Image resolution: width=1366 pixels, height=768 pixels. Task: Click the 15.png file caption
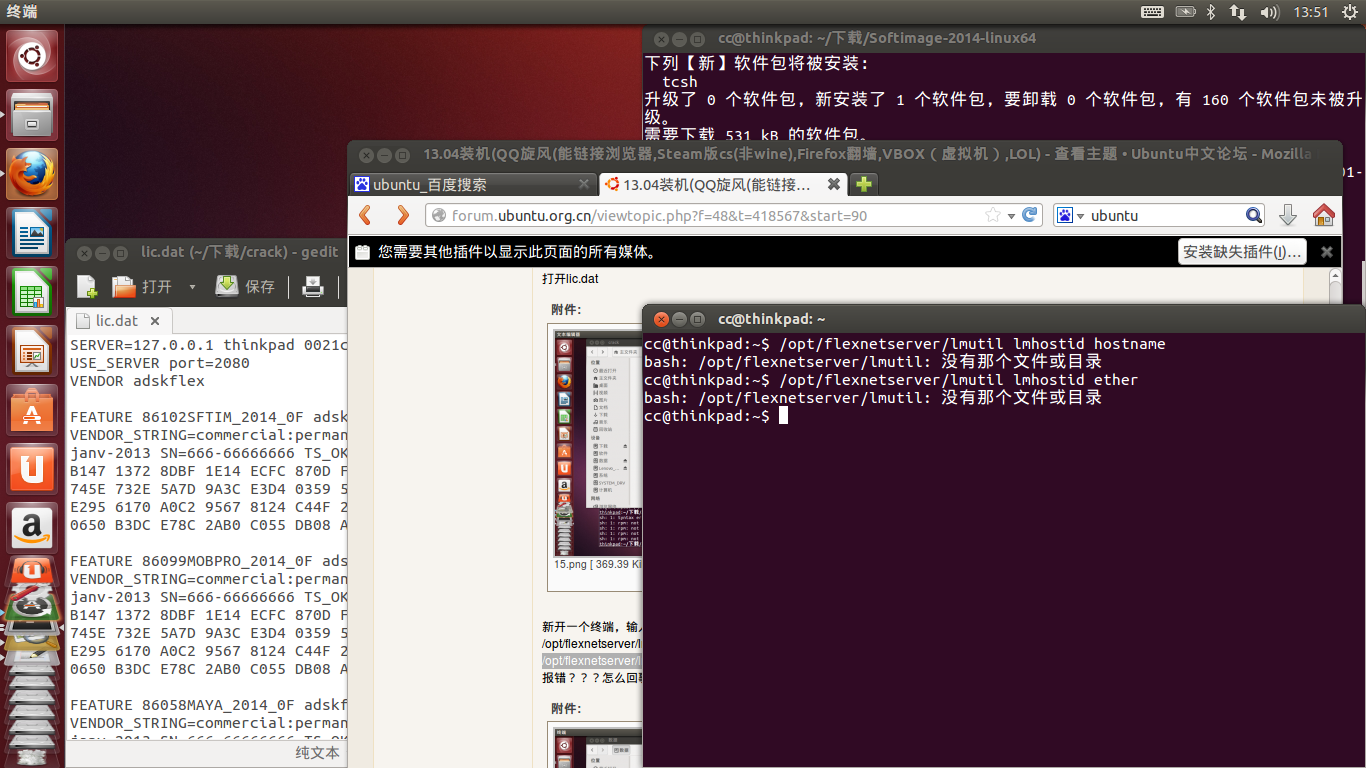coord(598,564)
